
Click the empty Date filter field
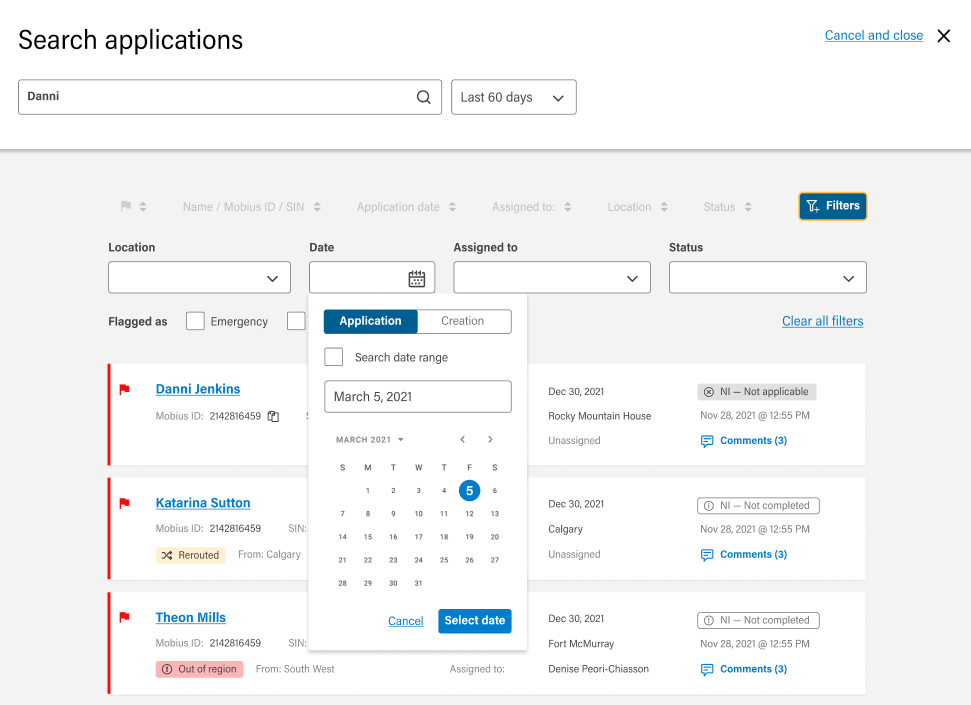[372, 278]
